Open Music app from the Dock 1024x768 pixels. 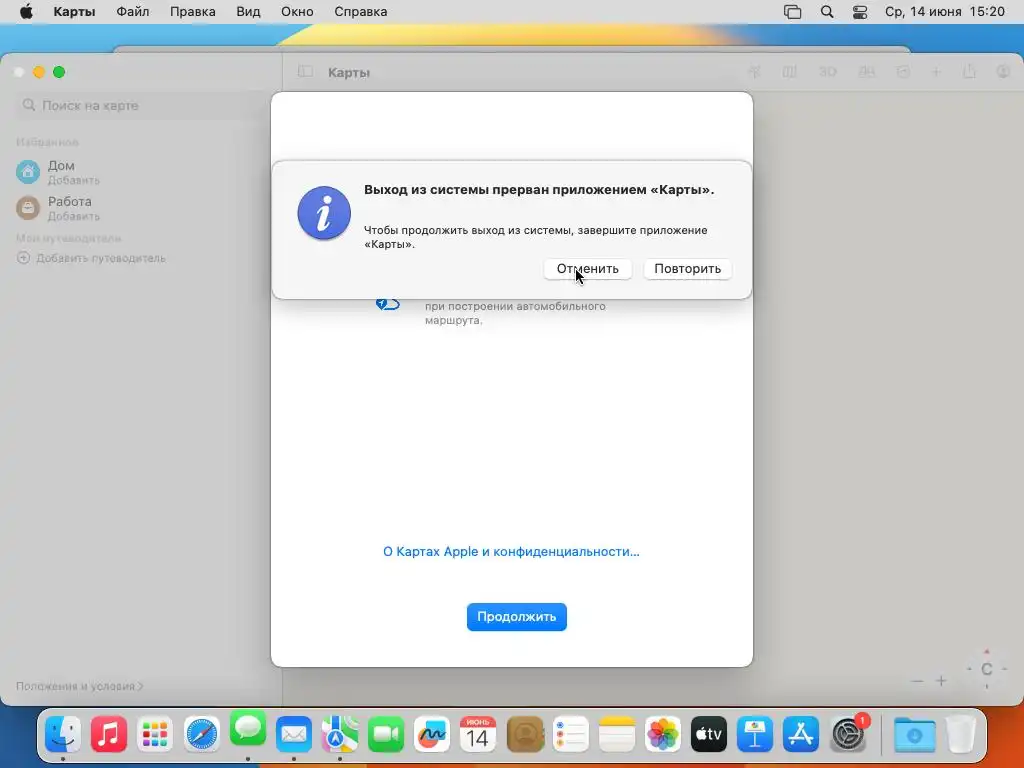[x=109, y=734]
